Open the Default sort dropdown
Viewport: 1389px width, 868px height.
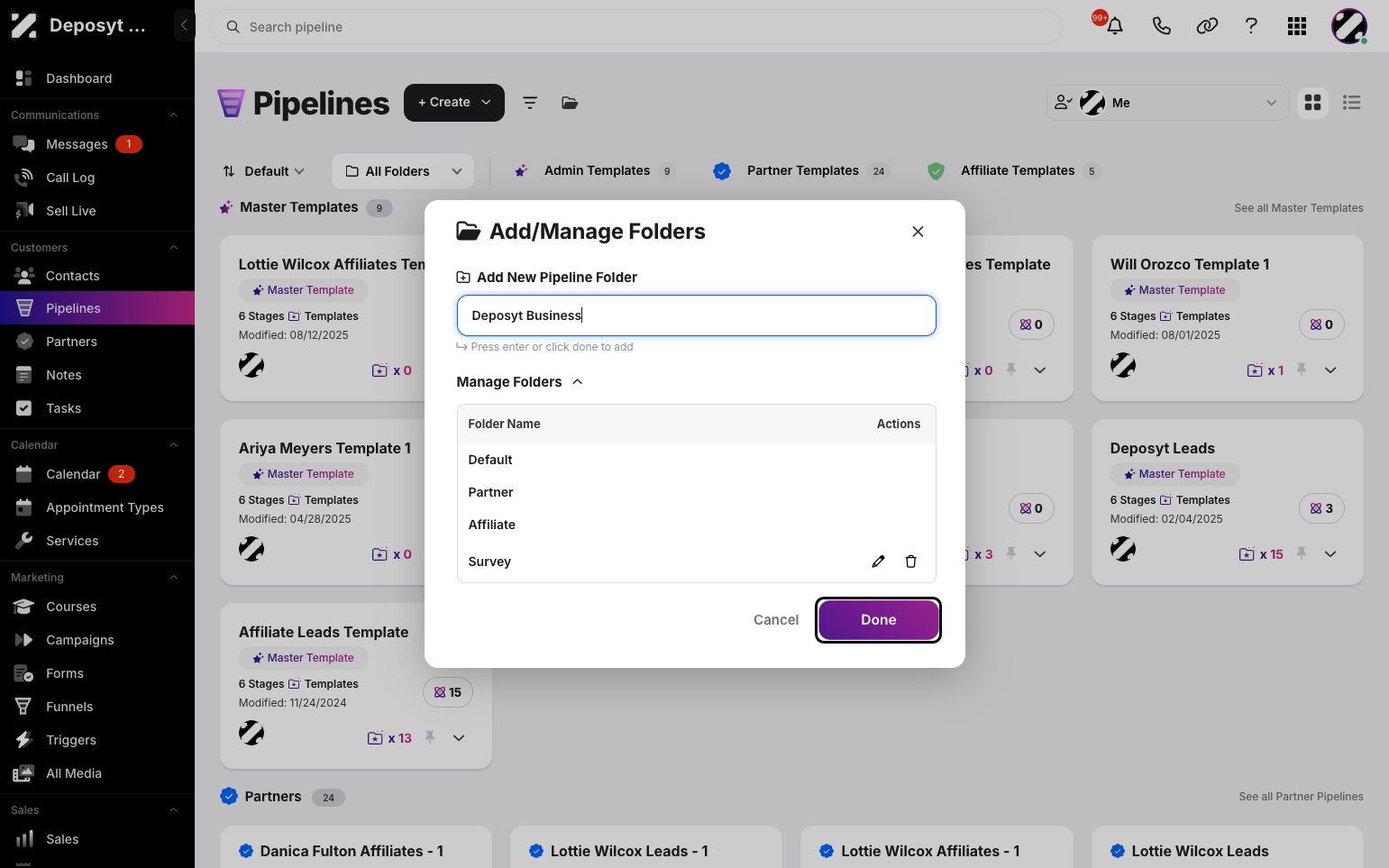(x=264, y=171)
